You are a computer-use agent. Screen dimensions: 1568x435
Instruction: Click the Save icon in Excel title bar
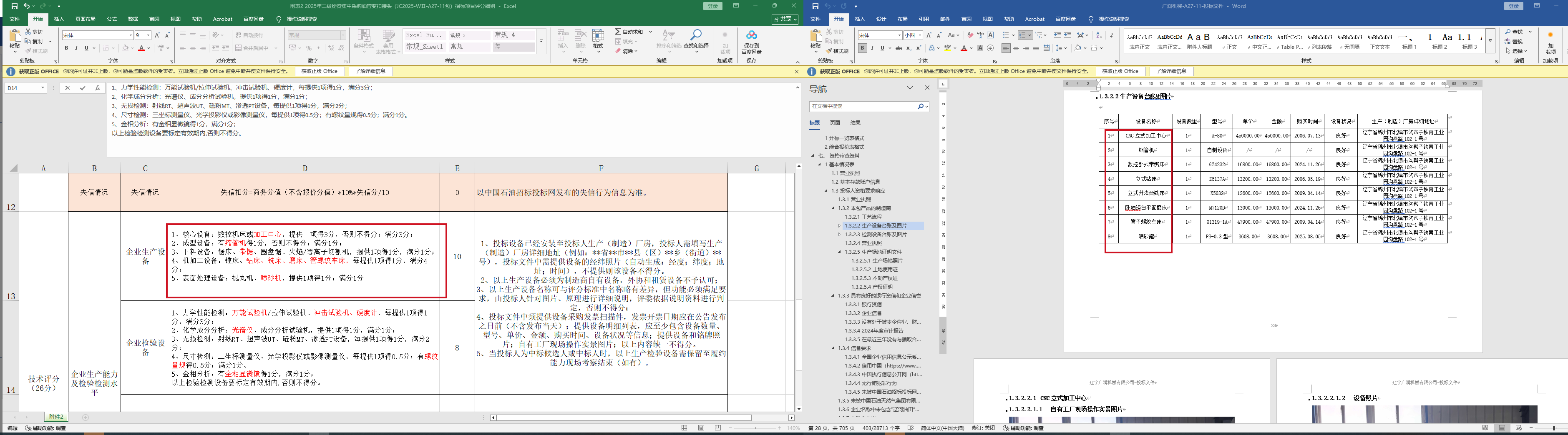tap(14, 6)
